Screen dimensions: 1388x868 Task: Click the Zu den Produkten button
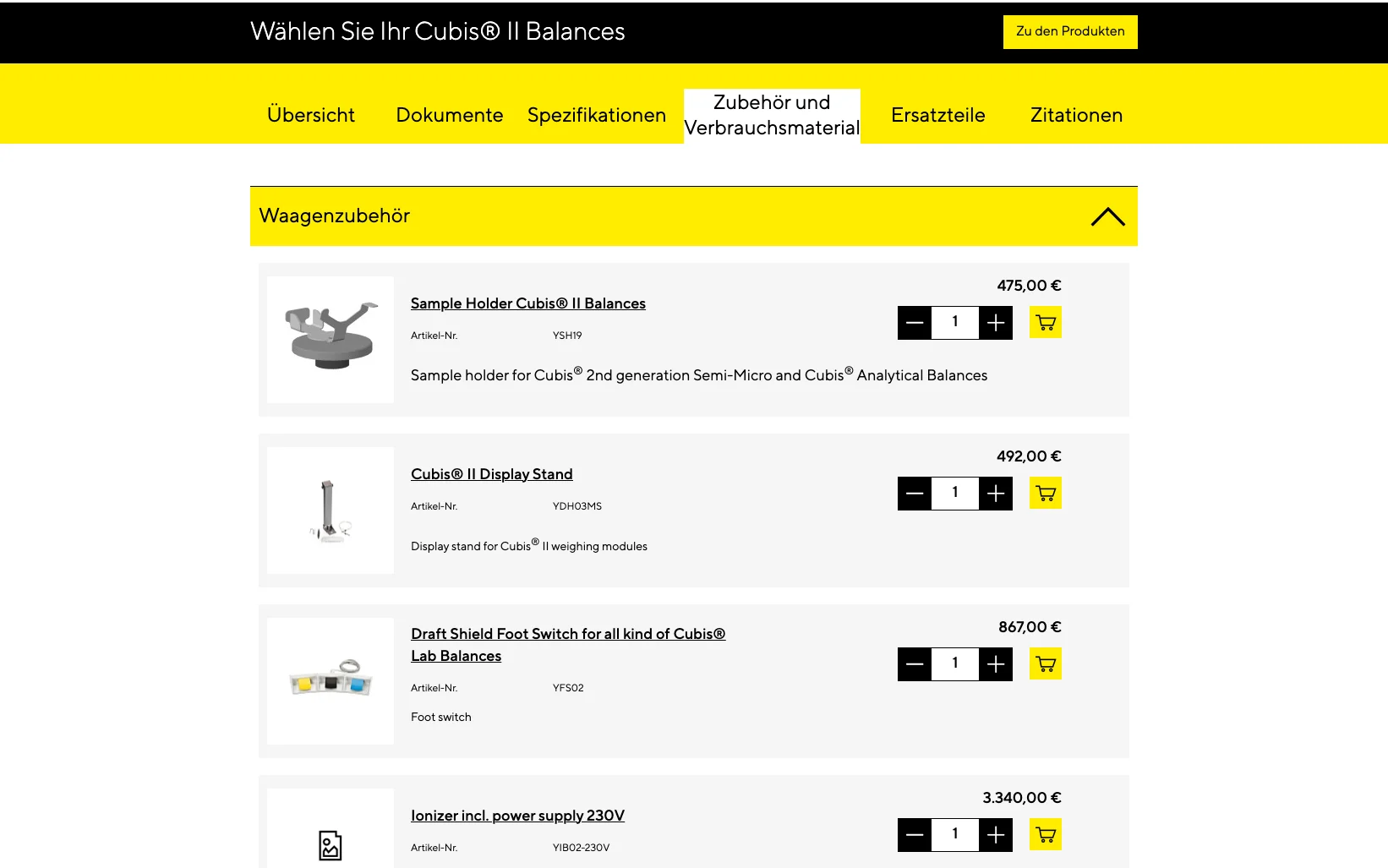1070,32
